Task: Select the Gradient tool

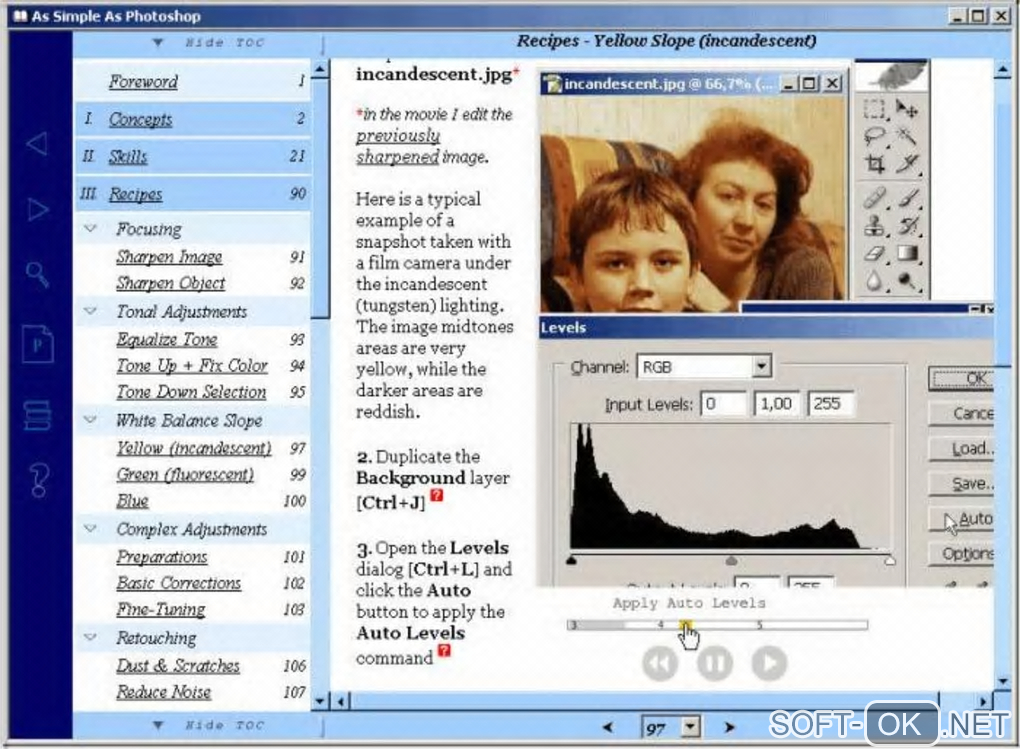Action: (907, 253)
